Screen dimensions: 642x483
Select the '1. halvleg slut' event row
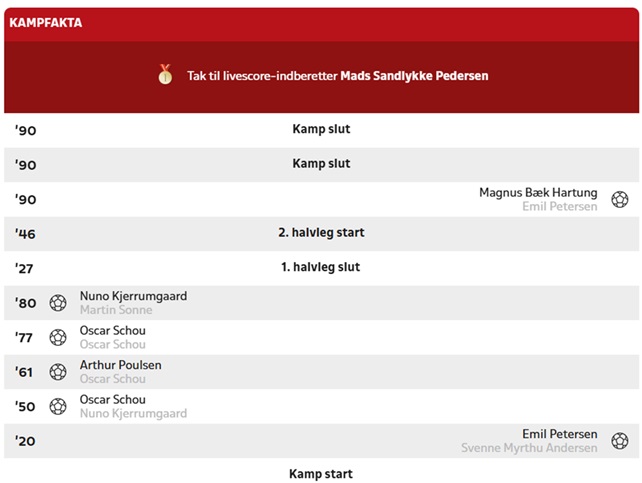tap(321, 268)
